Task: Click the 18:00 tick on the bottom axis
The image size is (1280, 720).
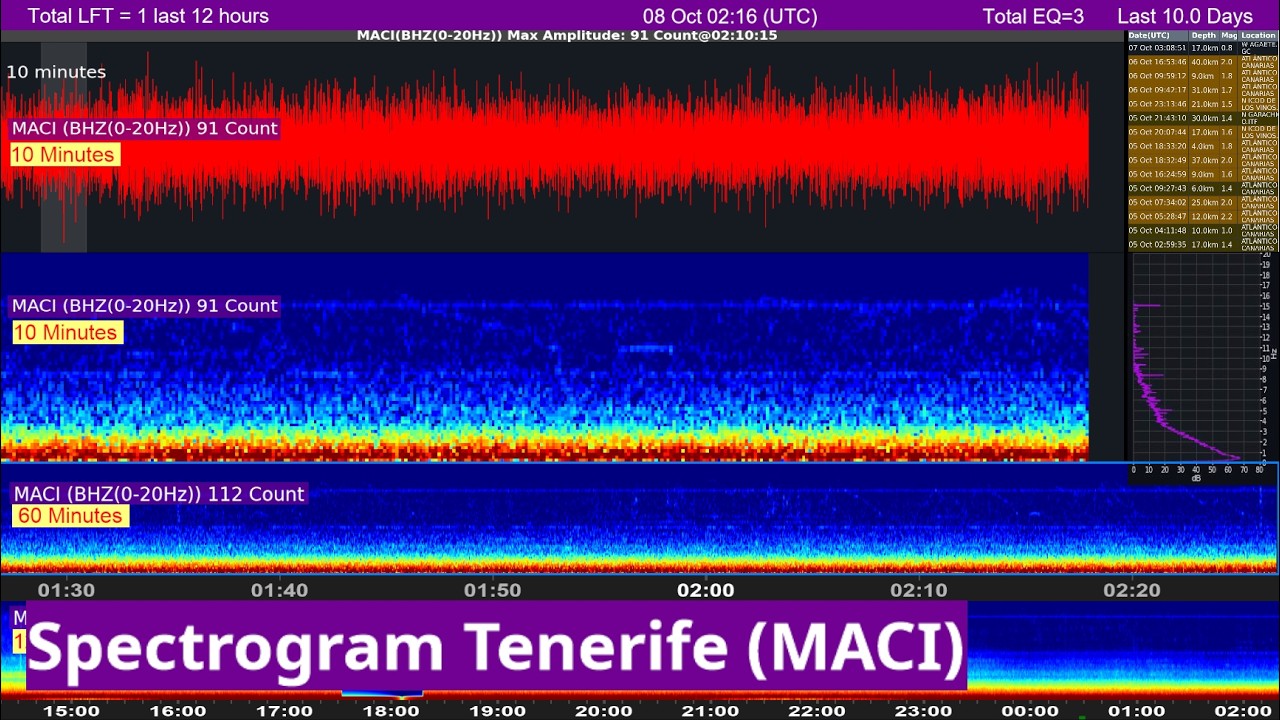Action: coord(391,711)
